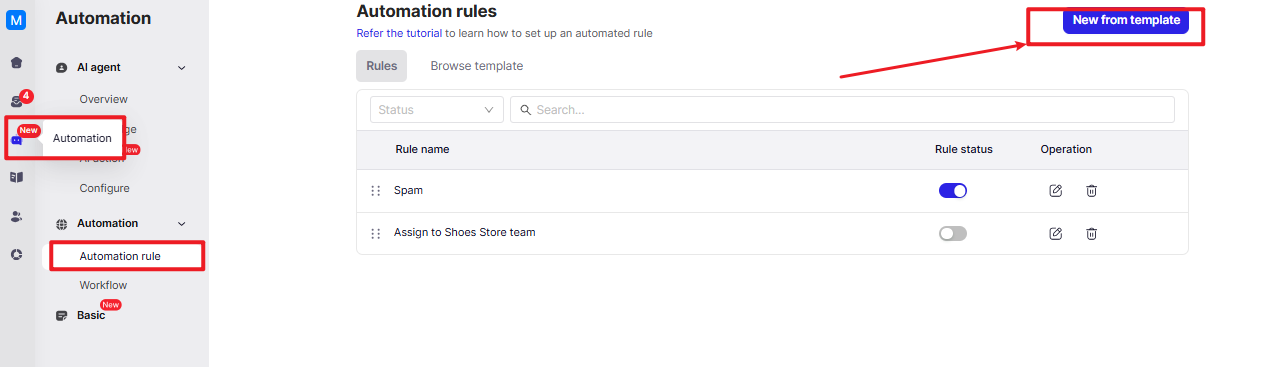Edit the Spam rule
The height and width of the screenshot is (367, 1280).
pos(1055,191)
